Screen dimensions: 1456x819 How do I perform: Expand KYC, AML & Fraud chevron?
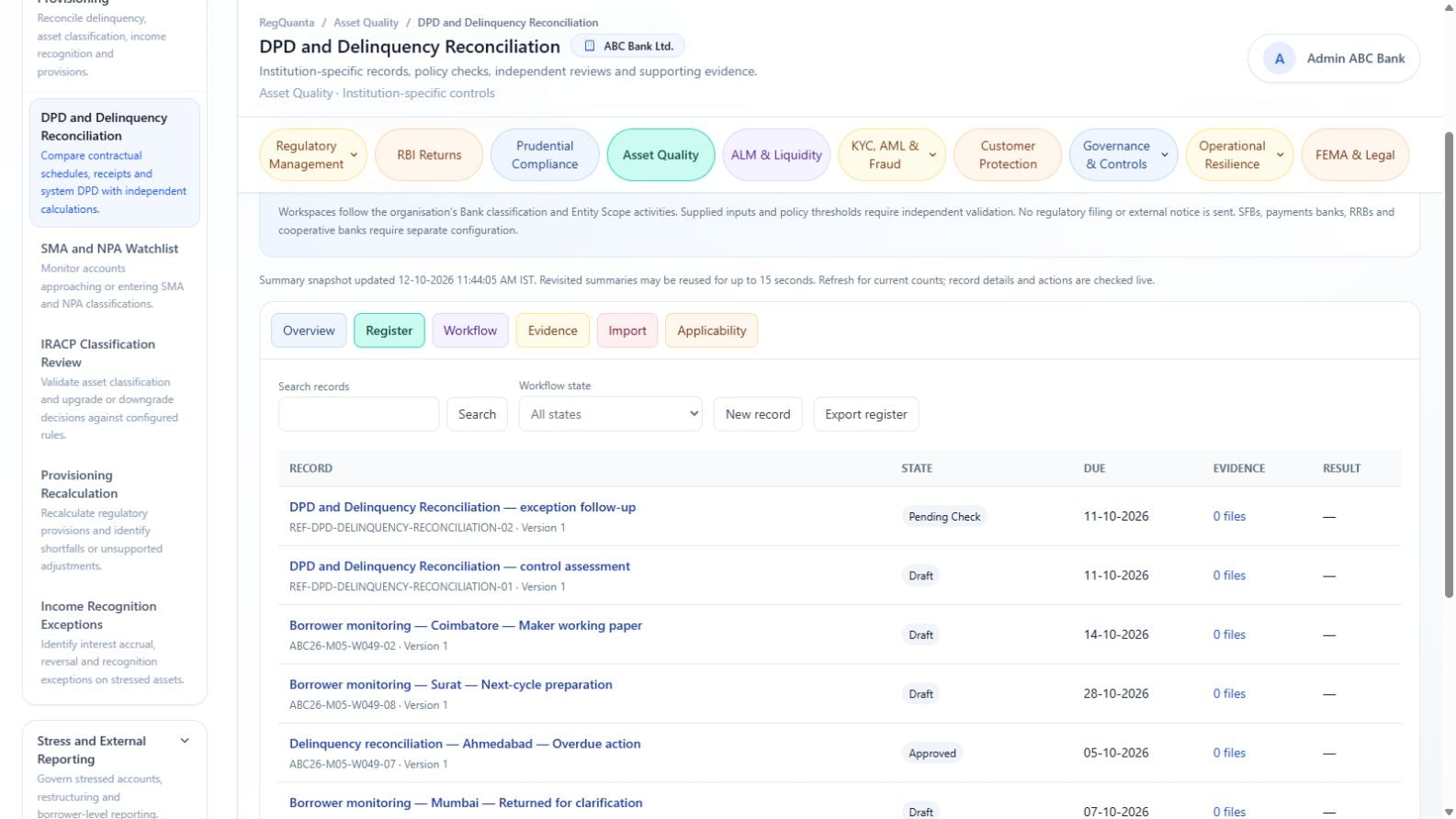tap(932, 155)
